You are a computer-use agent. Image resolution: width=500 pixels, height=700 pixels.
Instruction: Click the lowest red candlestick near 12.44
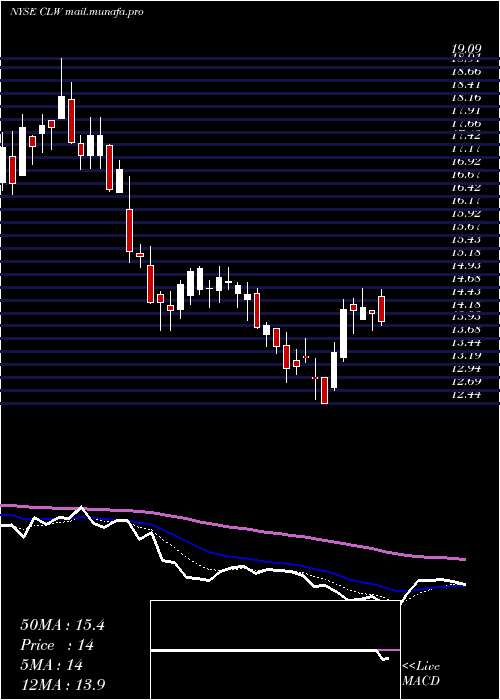325,390
